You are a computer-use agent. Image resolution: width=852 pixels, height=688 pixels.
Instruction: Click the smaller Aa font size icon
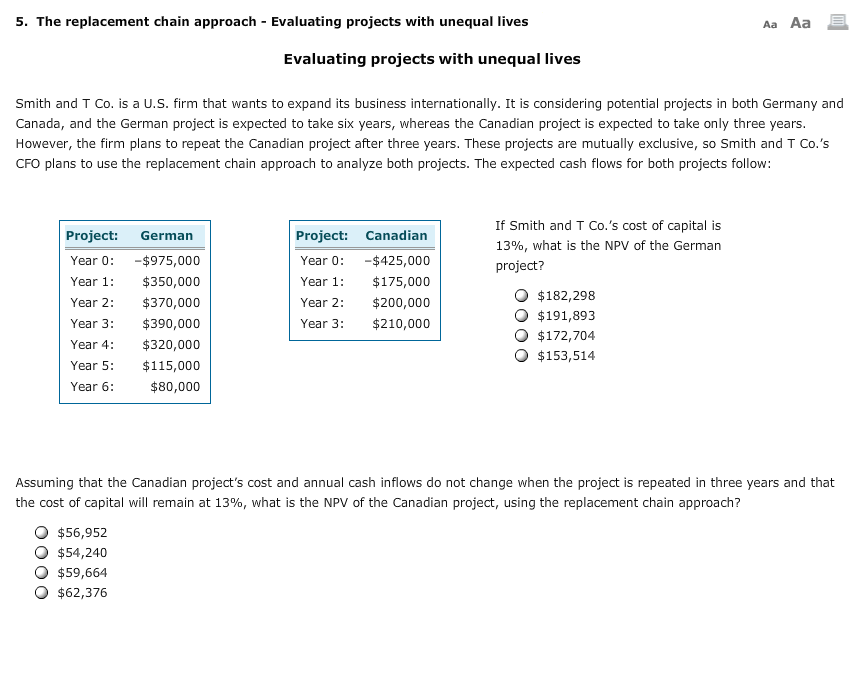pyautogui.click(x=769, y=23)
